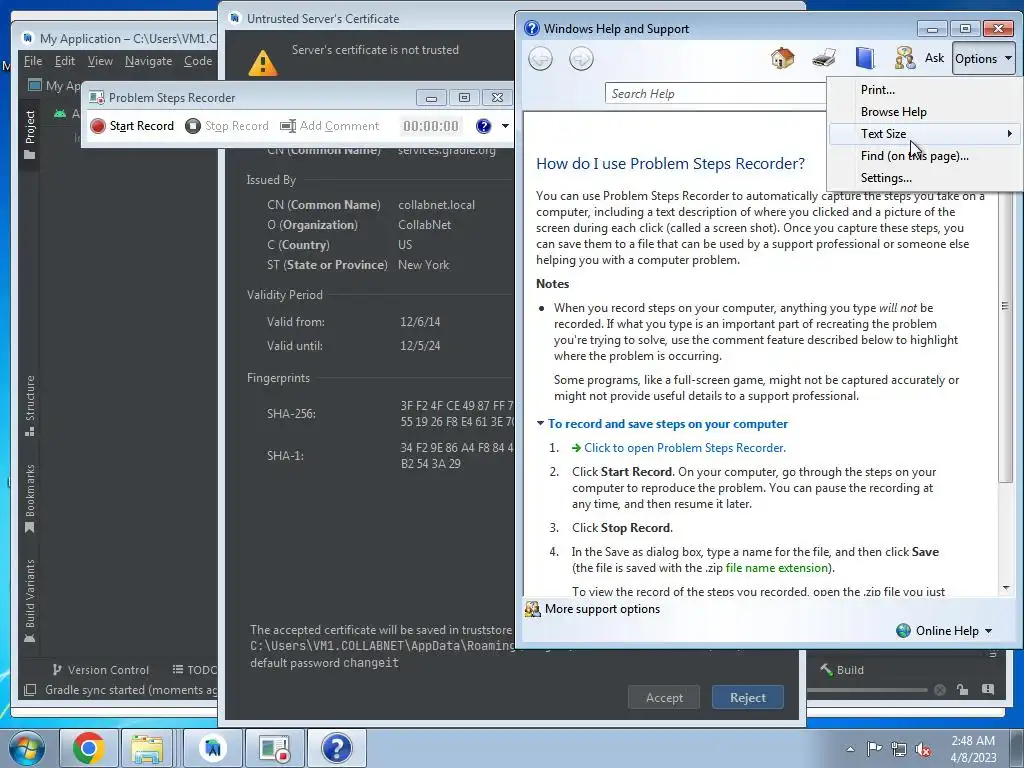Click the Action Center flag tray icon
Image resolution: width=1024 pixels, height=768 pixels.
click(874, 749)
